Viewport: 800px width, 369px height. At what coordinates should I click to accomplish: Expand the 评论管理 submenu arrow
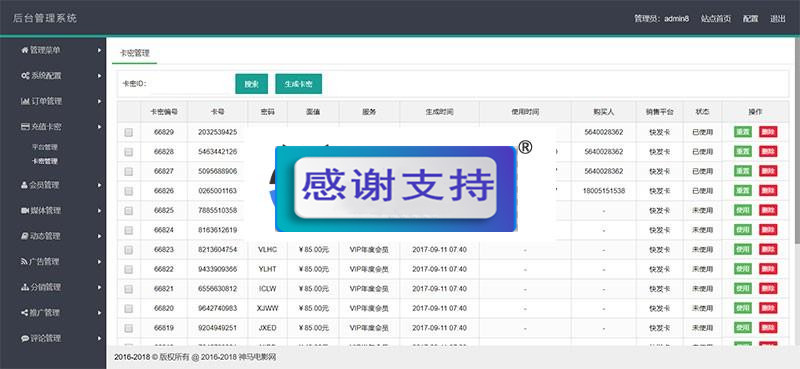coord(99,338)
